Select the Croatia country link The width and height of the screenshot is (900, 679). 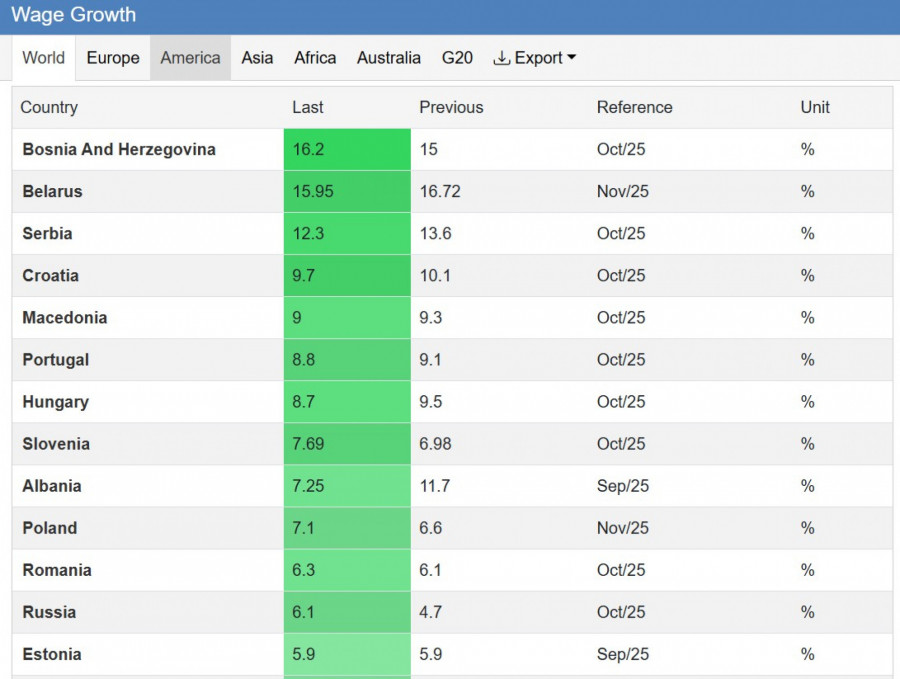click(50, 276)
